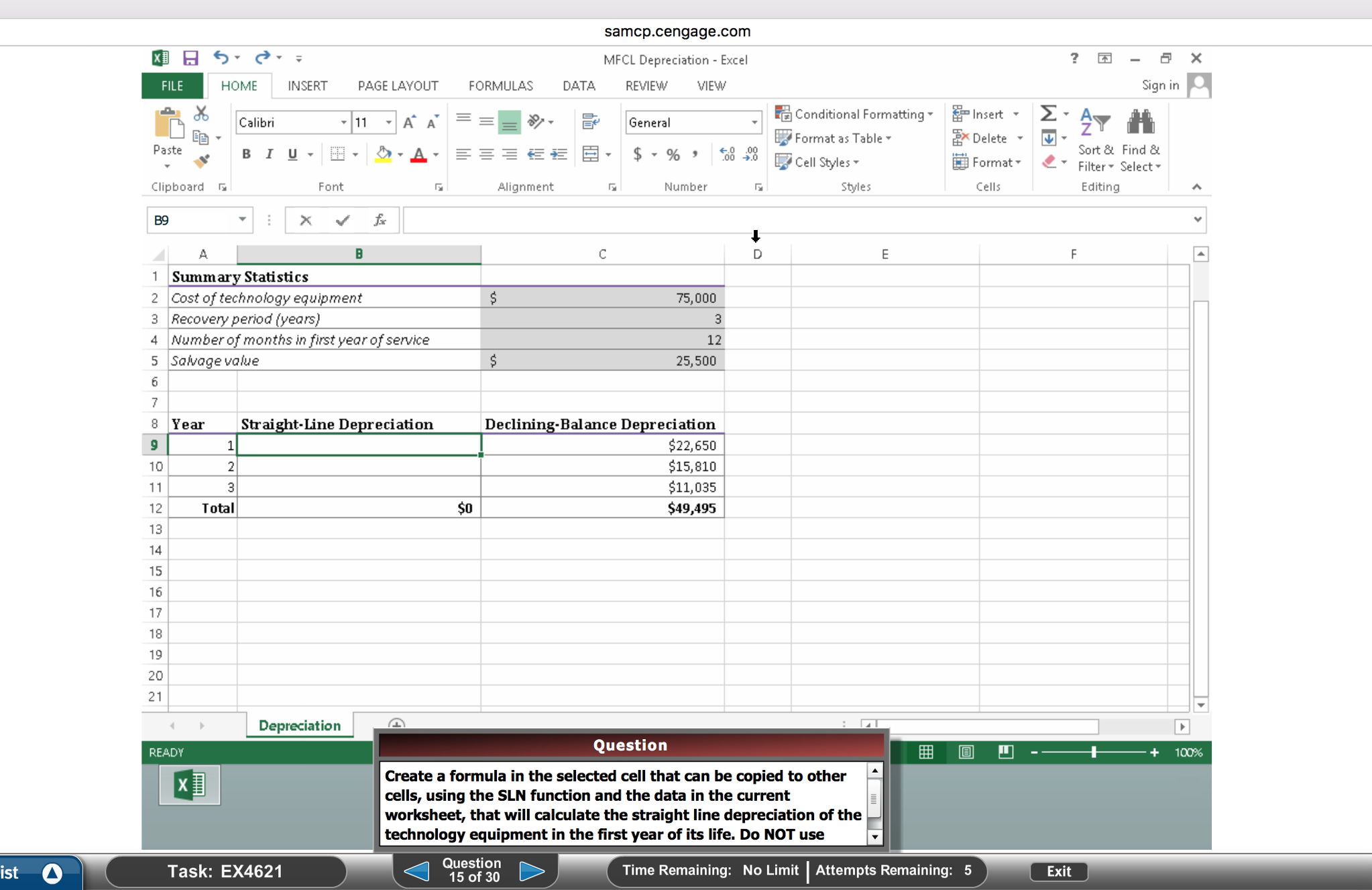Switch to Page Layout view icon
1372x890 pixels.
click(x=966, y=752)
